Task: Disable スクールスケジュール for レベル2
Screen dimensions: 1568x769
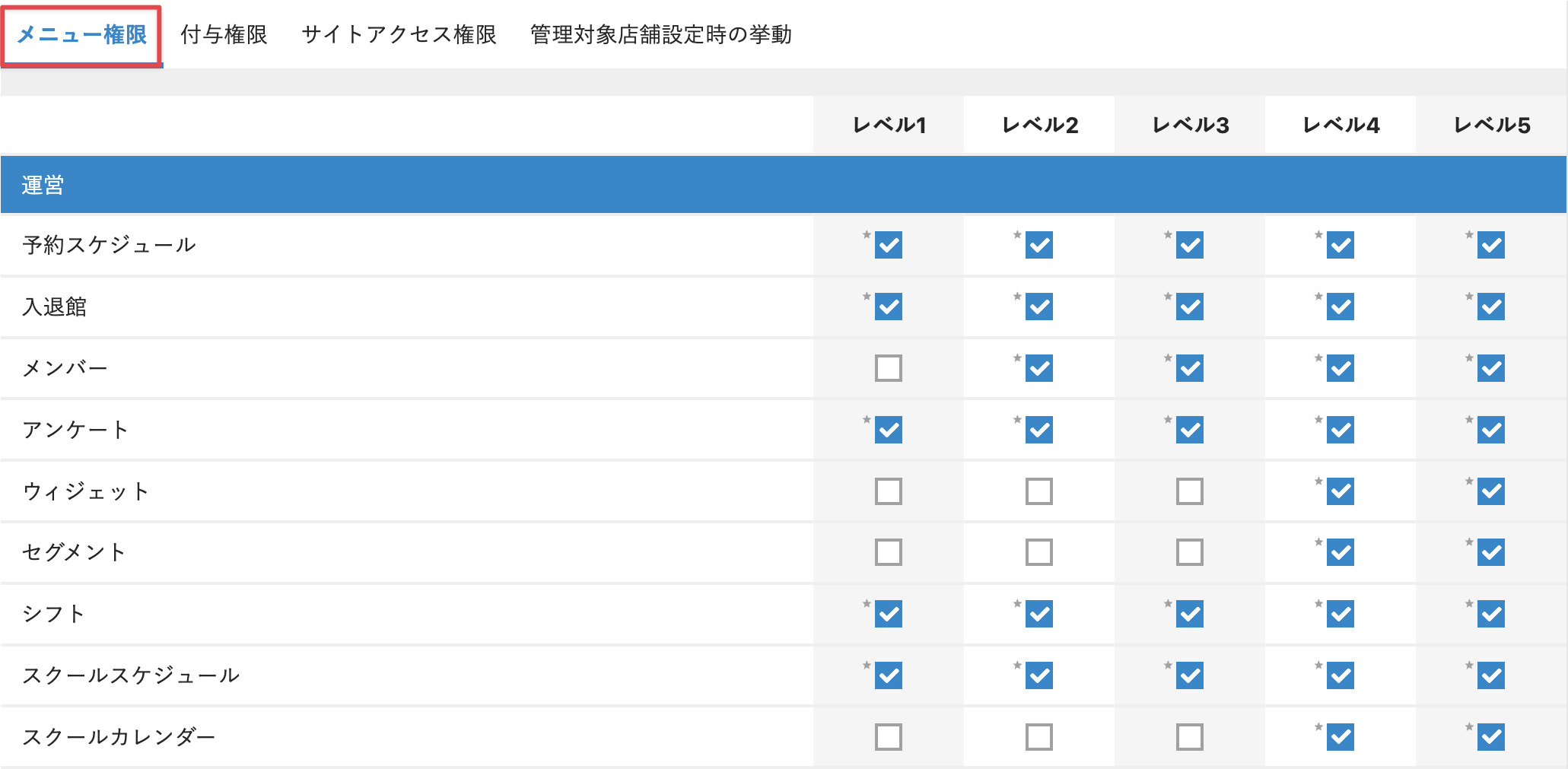Action: [x=1038, y=675]
